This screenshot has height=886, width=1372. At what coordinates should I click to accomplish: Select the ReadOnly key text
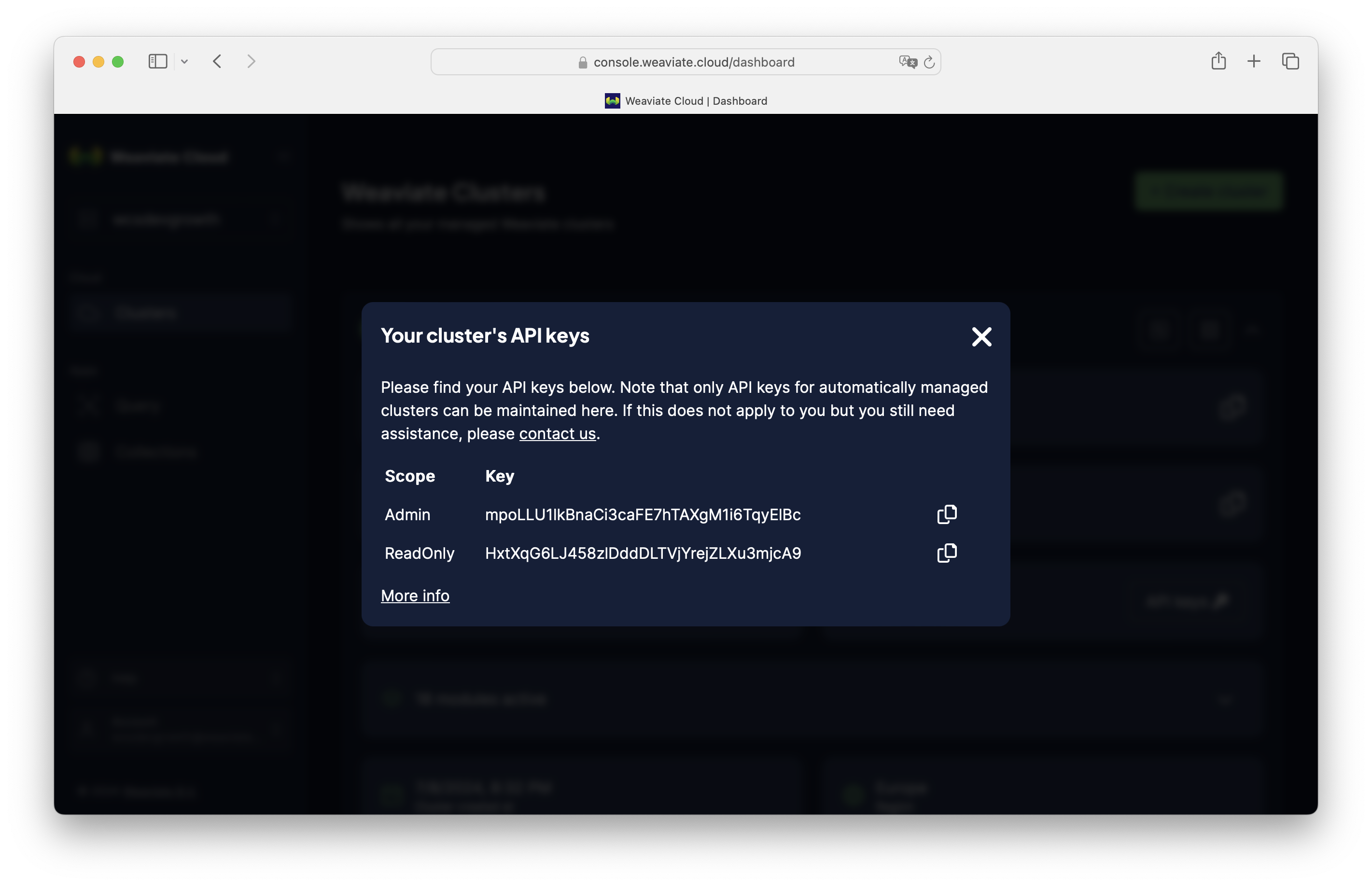(x=643, y=553)
